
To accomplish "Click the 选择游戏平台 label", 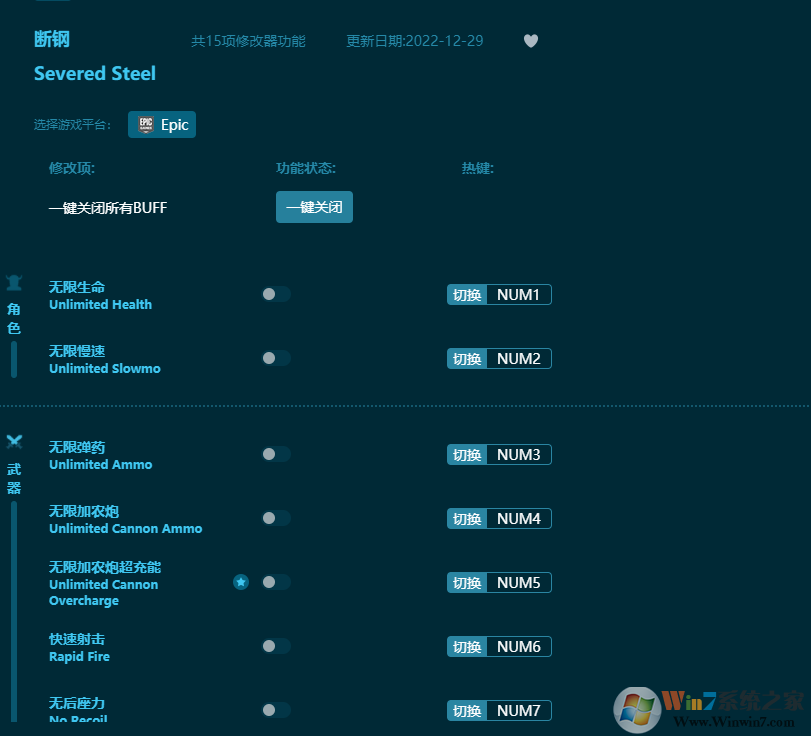I will 72,125.
